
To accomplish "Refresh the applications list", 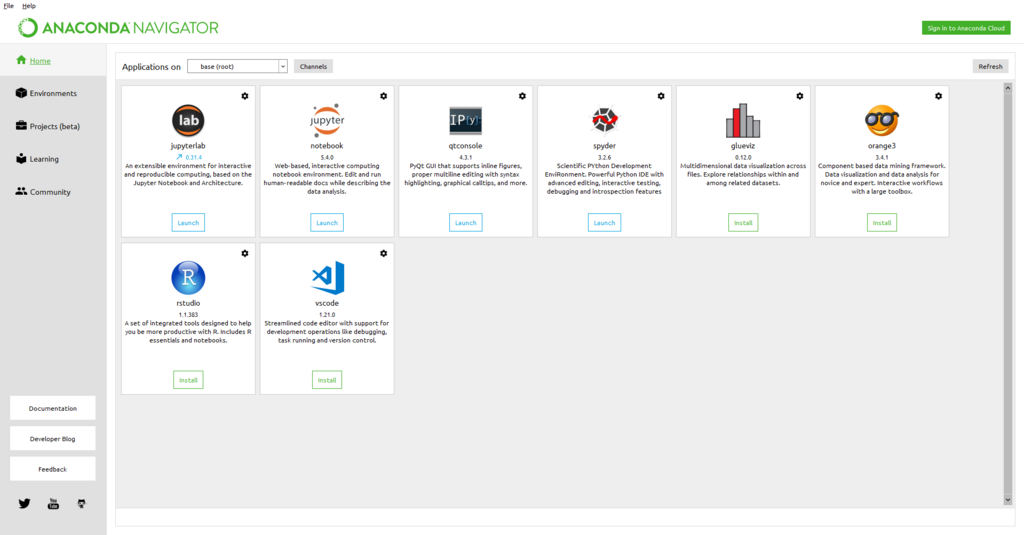I will [990, 66].
